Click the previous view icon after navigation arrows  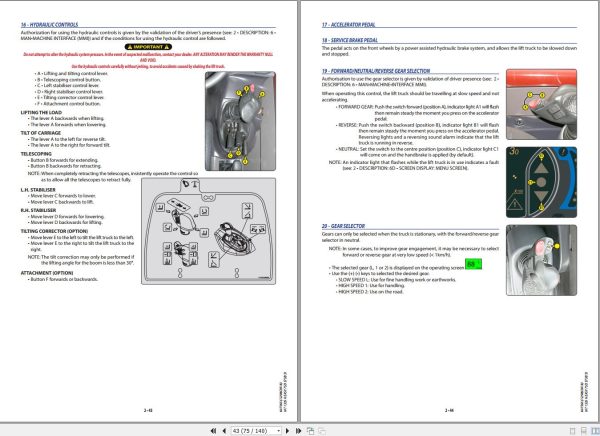(x=310, y=431)
